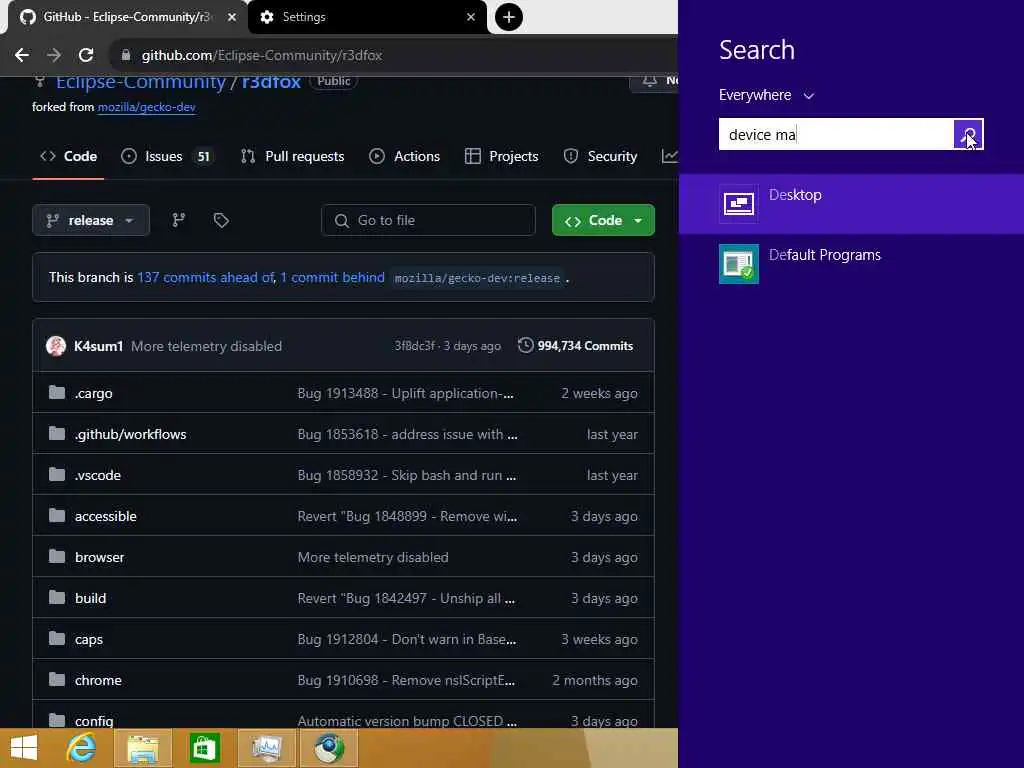Open the Issues tab
This screenshot has height=768, width=1024.
point(167,156)
